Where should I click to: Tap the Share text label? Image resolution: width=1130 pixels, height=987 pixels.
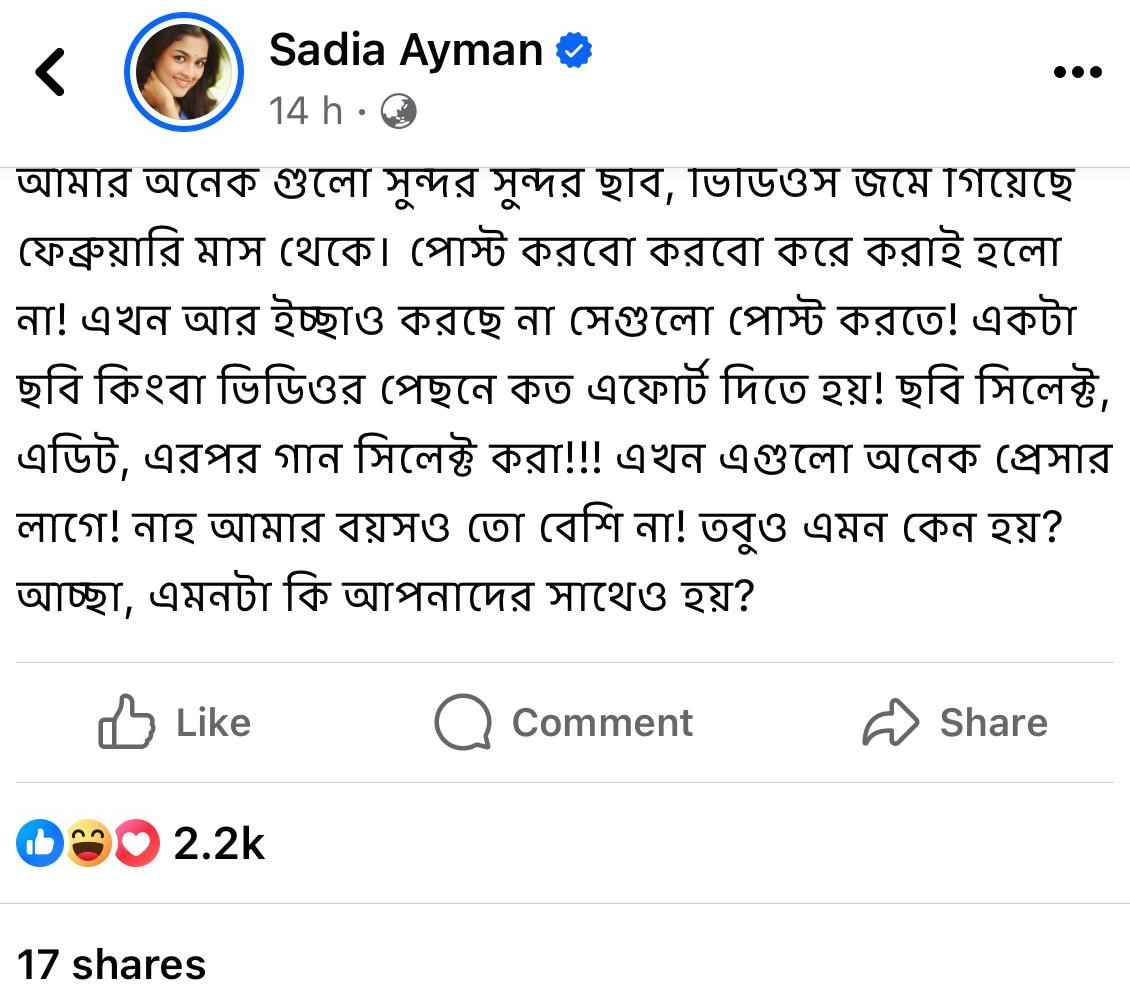(x=993, y=722)
